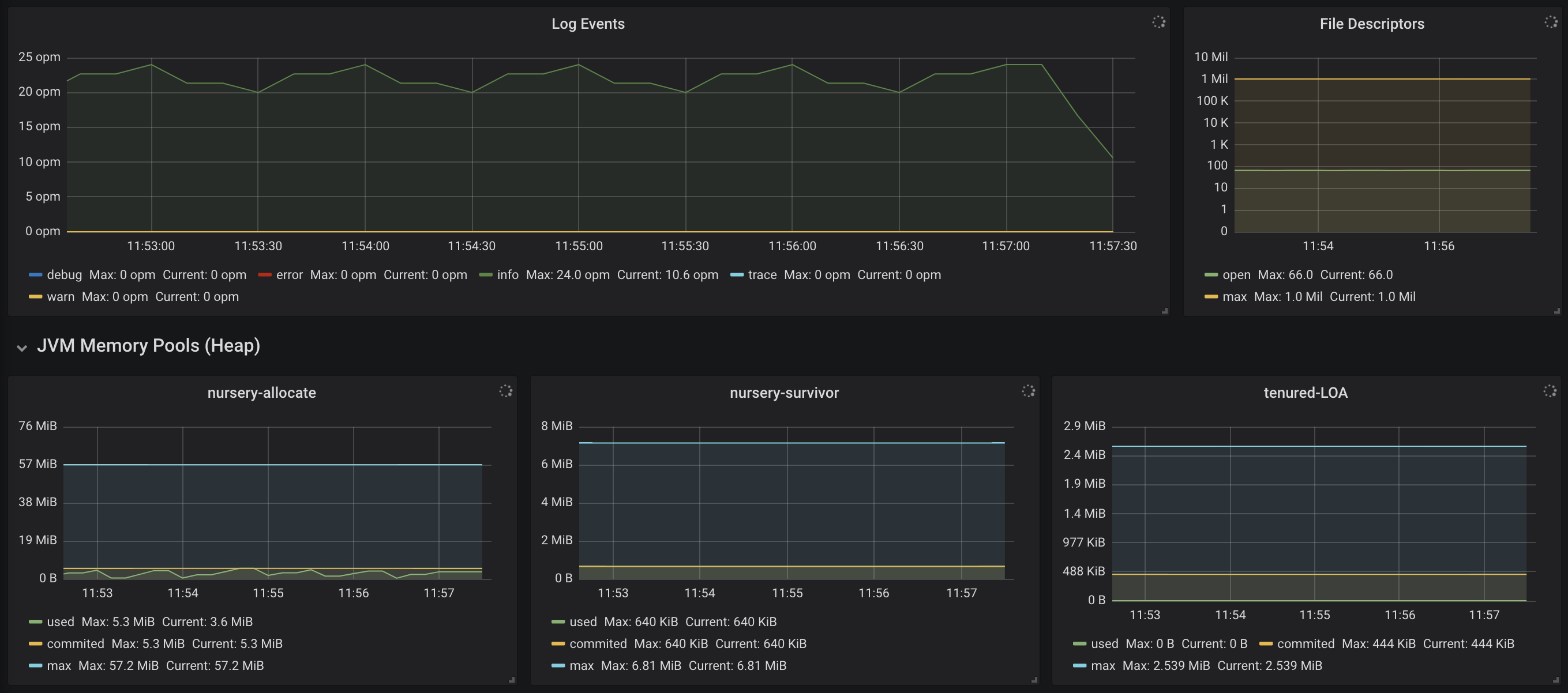Open the nursery-survivor panel title menu
Image resolution: width=1568 pixels, height=693 pixels.
(x=783, y=393)
